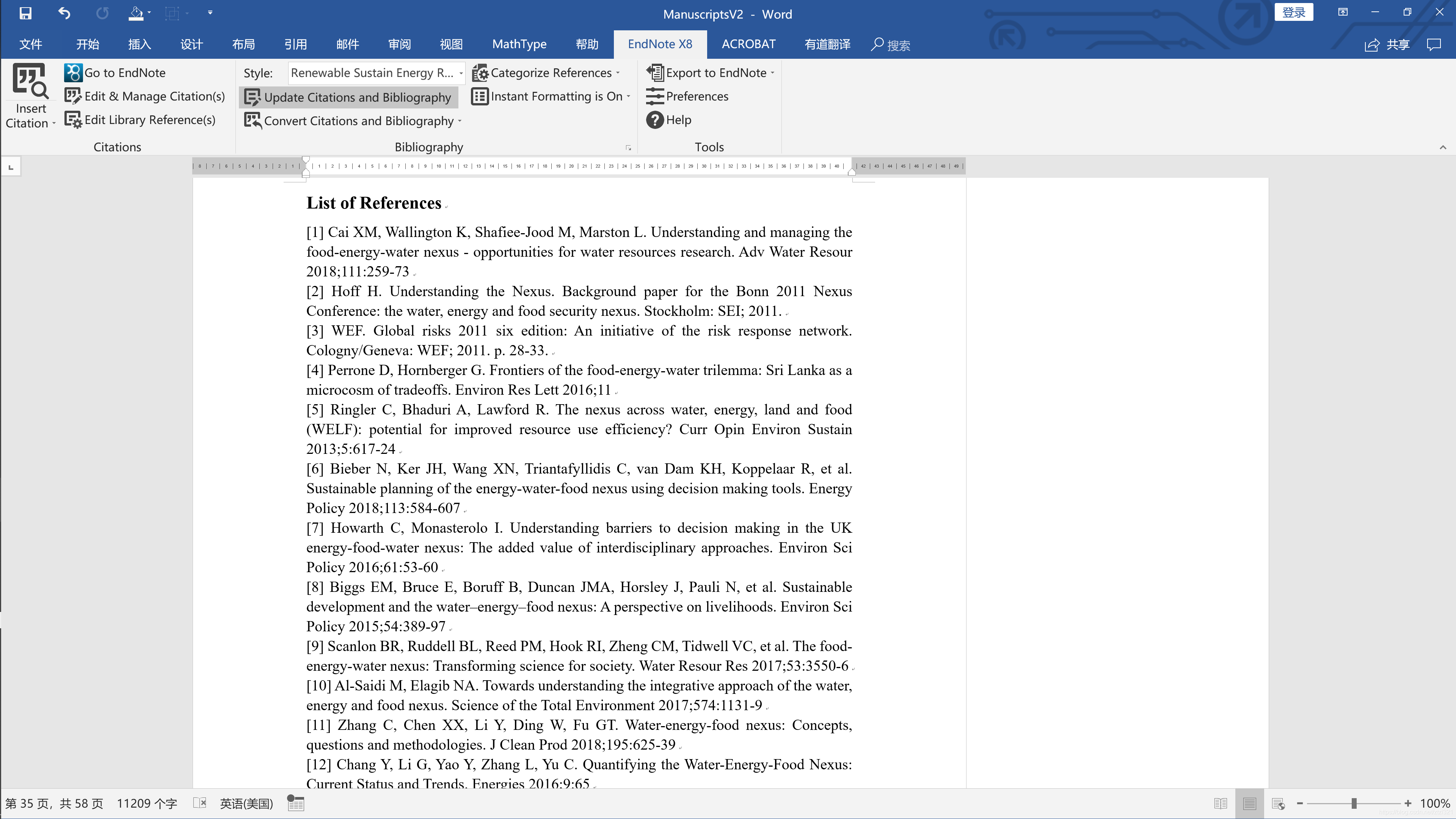Switch to Read Mode view in status bar
Image resolution: width=1456 pixels, height=819 pixels.
tap(1220, 803)
